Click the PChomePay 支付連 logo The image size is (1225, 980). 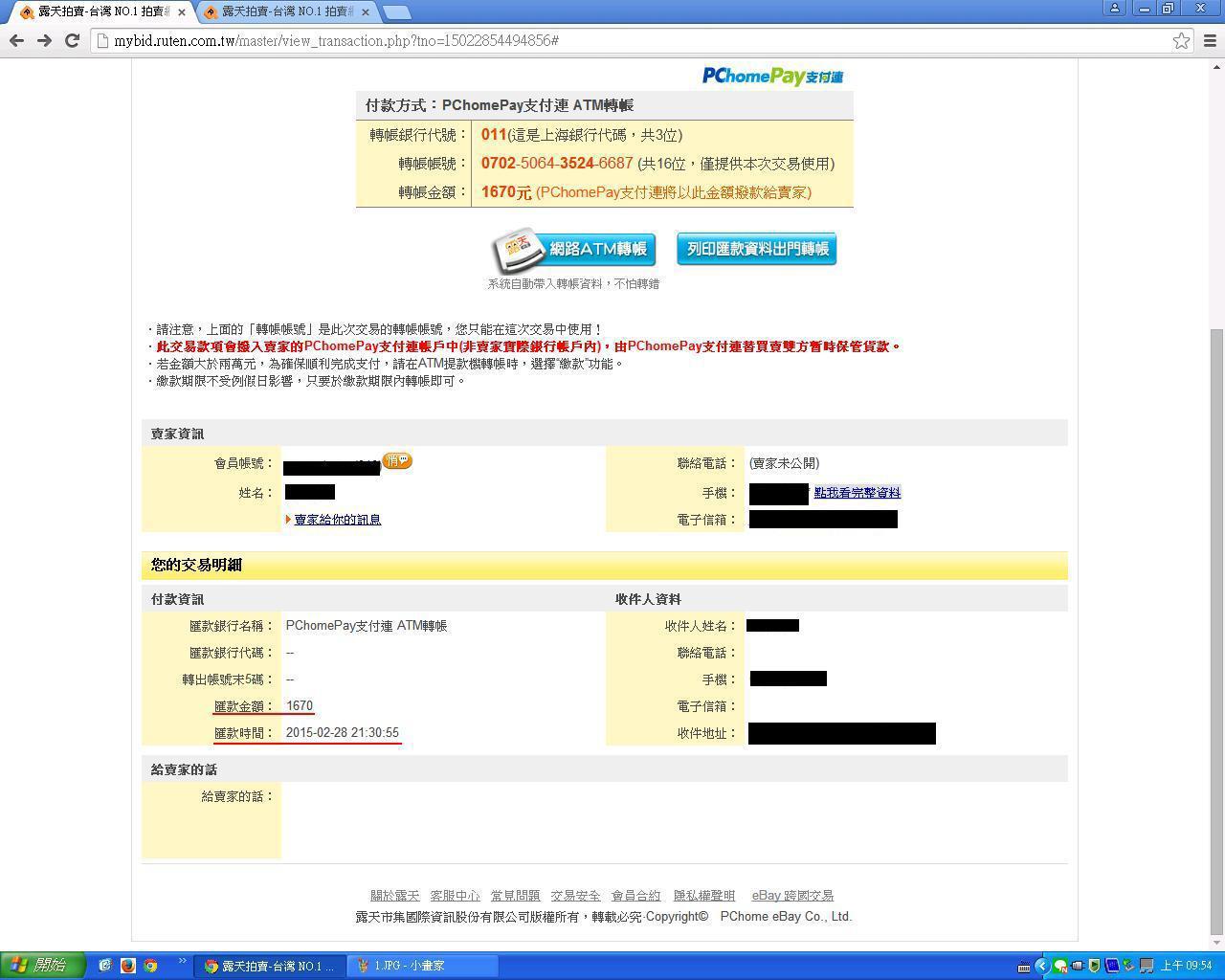(773, 77)
